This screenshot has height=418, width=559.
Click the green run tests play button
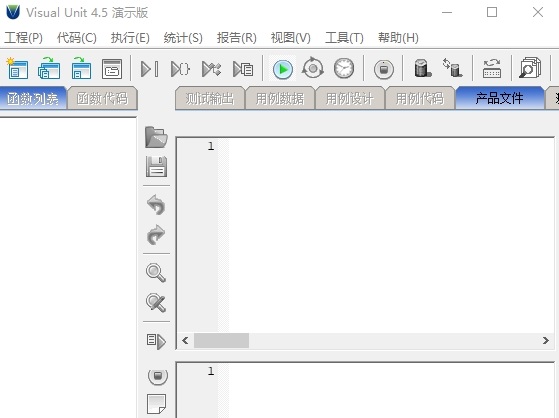pos(283,68)
